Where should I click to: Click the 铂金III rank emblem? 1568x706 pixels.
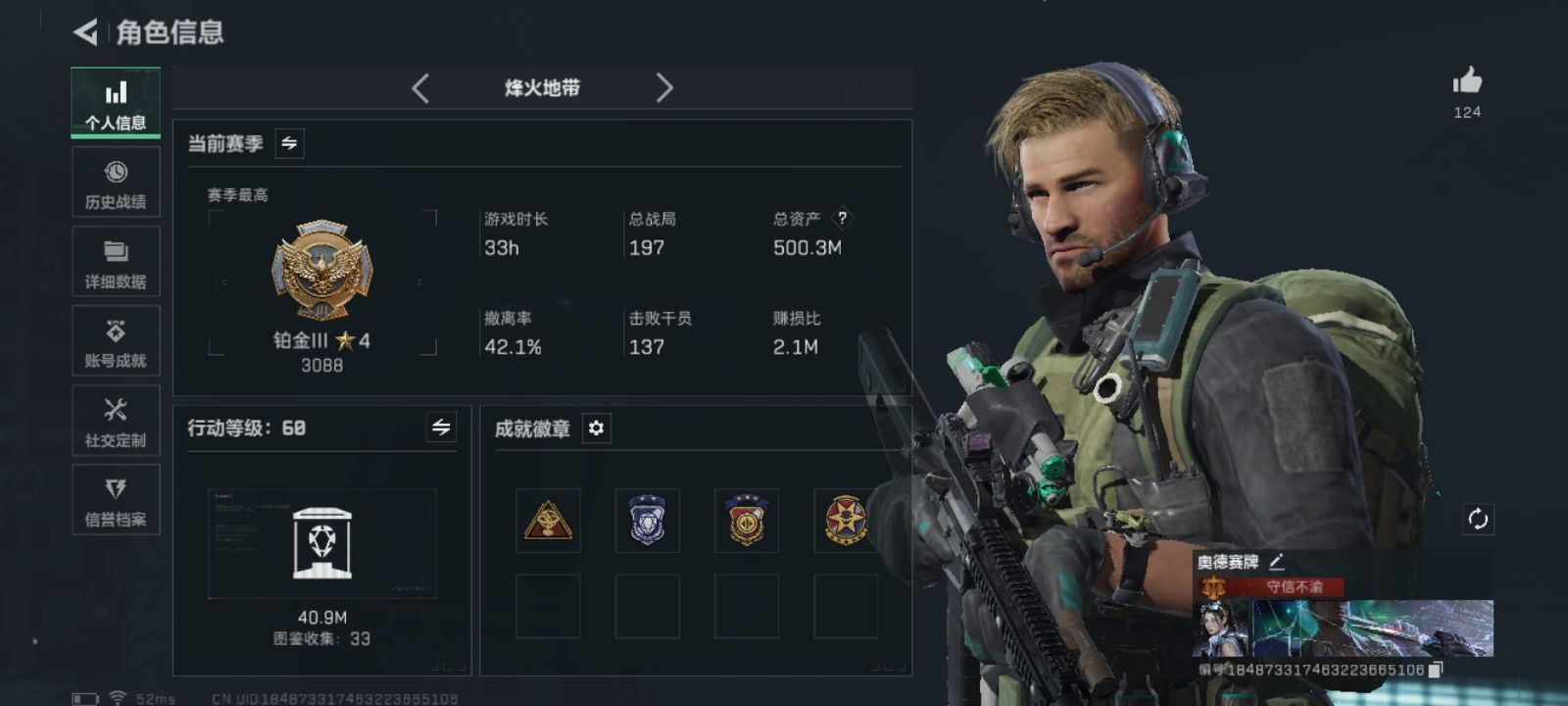coord(321,270)
